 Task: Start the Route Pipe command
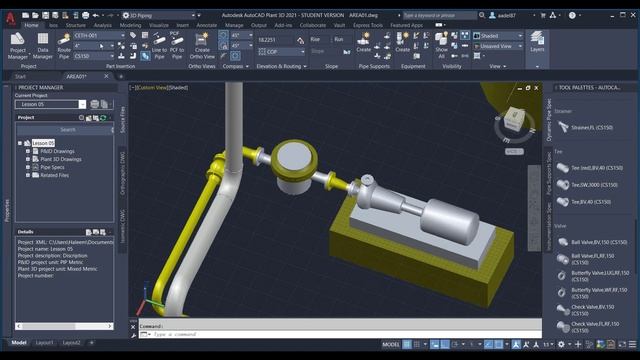pyautogui.click(x=64, y=46)
